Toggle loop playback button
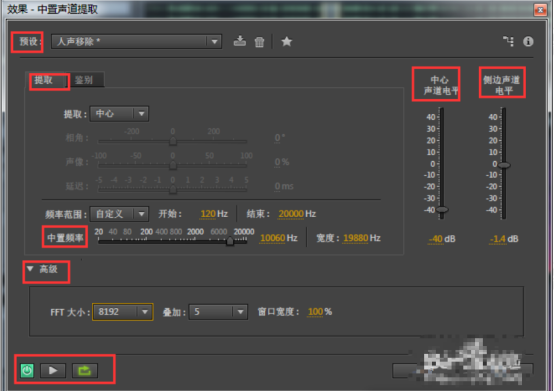Image resolution: width=554 pixels, height=392 pixels. click(85, 370)
